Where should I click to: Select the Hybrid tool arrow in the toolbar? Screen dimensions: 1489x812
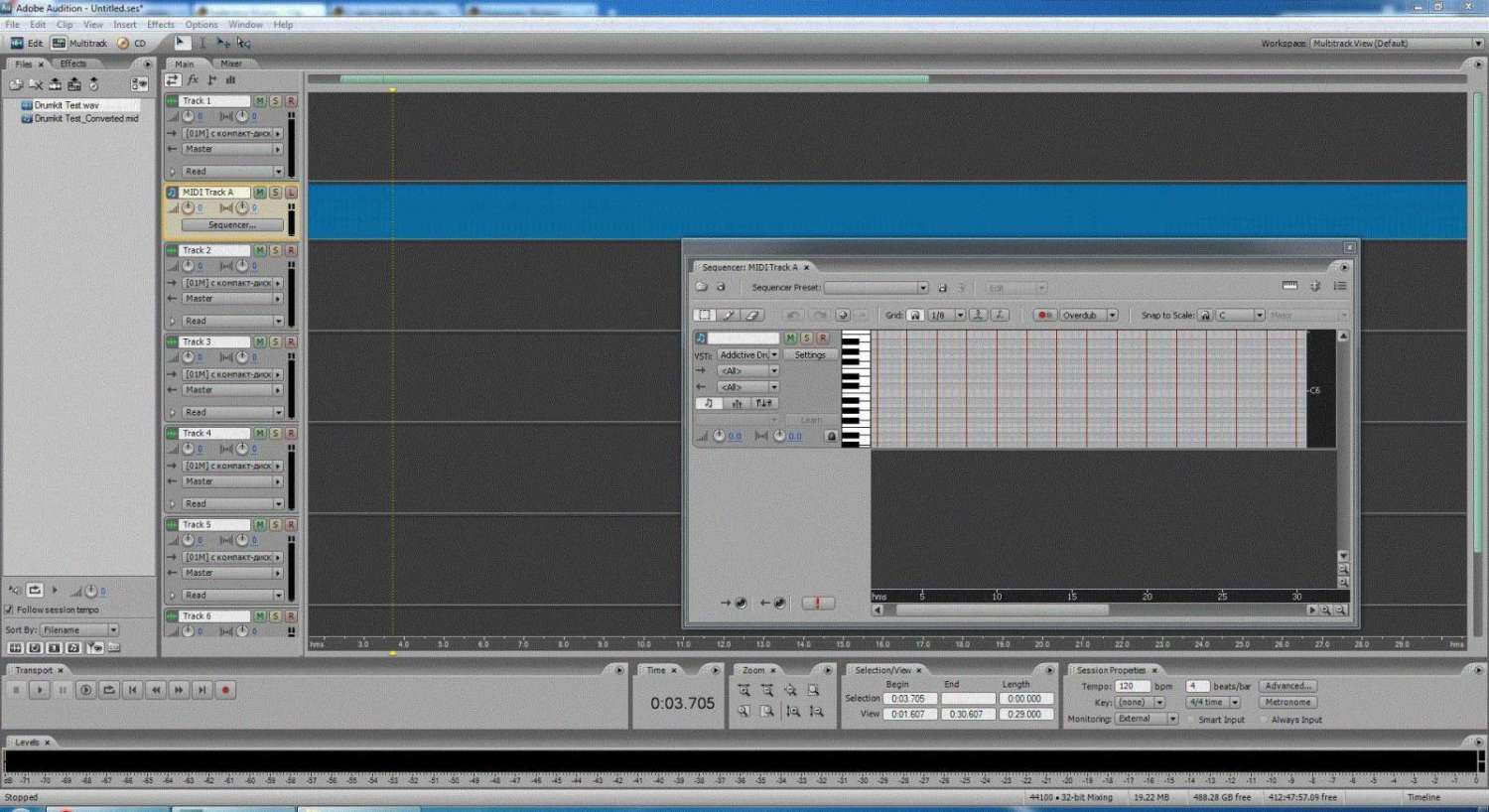click(x=182, y=43)
